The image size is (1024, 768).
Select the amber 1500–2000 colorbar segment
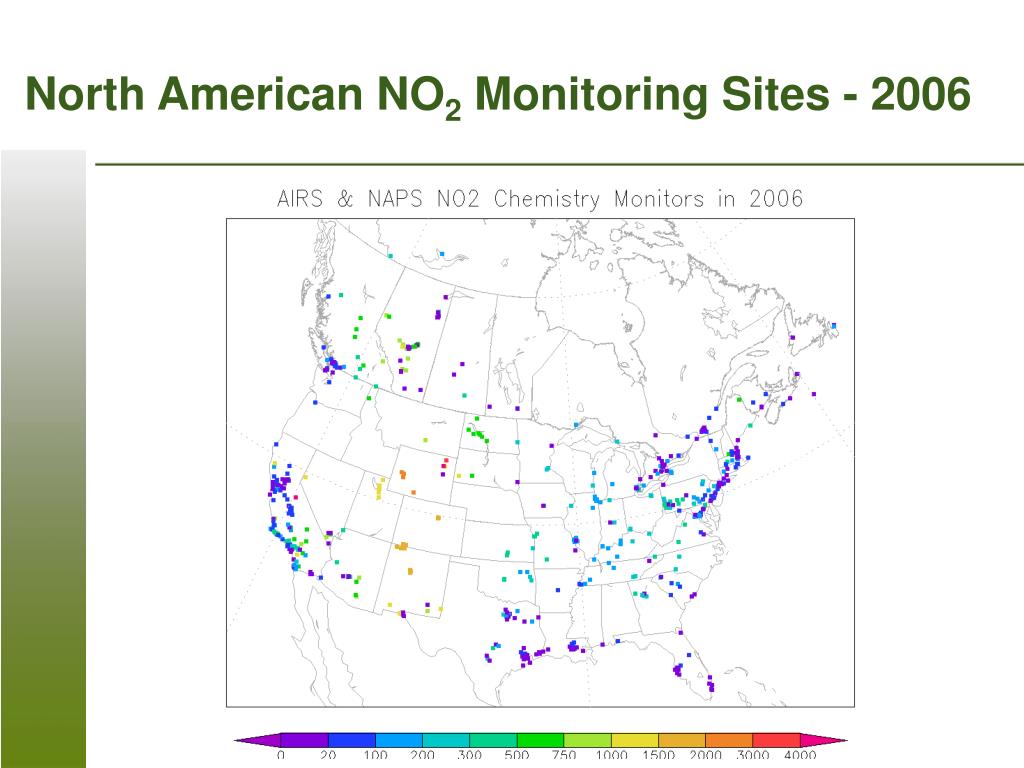pos(682,740)
